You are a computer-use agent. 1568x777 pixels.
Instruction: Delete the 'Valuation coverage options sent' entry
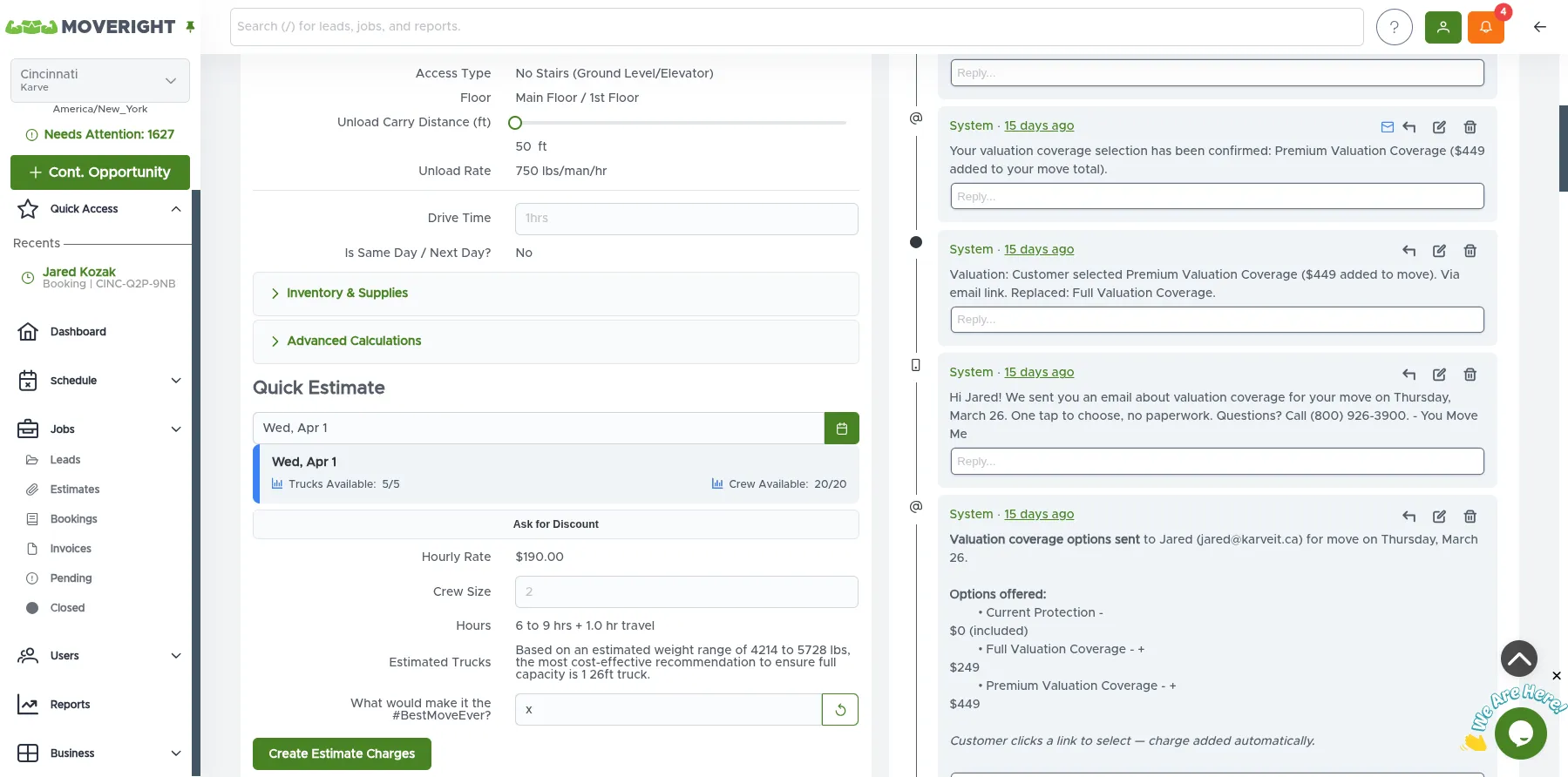tap(1470, 517)
